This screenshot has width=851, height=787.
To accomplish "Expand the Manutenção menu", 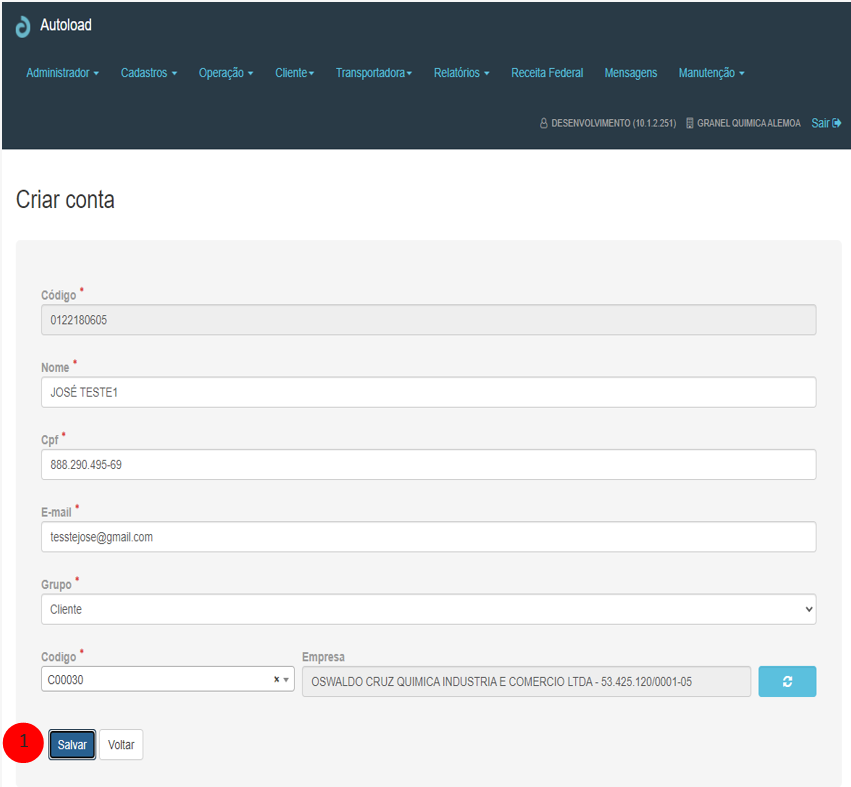I will click(711, 73).
